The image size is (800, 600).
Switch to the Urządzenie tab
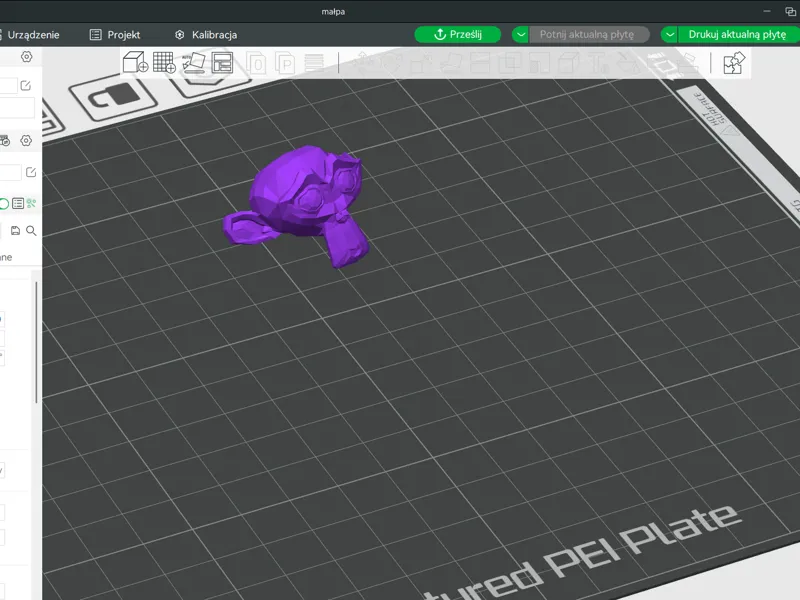tap(30, 35)
